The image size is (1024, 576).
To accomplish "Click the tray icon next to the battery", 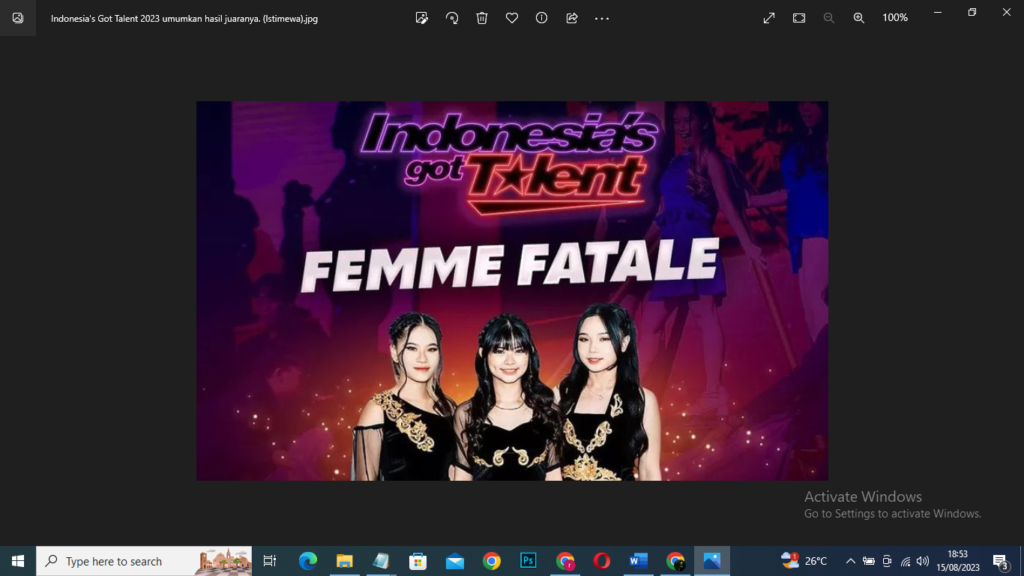I will pyautogui.click(x=887, y=561).
